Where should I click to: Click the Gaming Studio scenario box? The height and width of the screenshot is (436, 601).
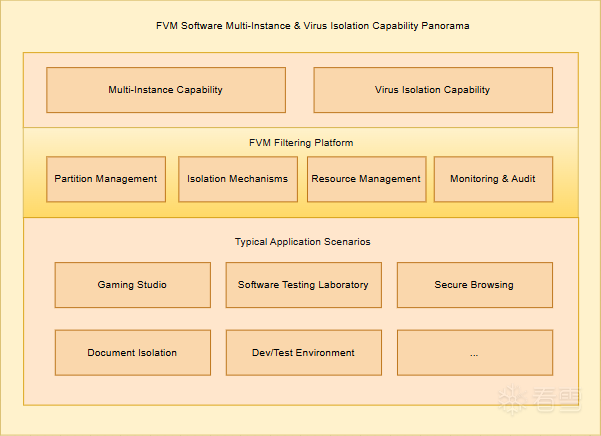pyautogui.click(x=132, y=285)
